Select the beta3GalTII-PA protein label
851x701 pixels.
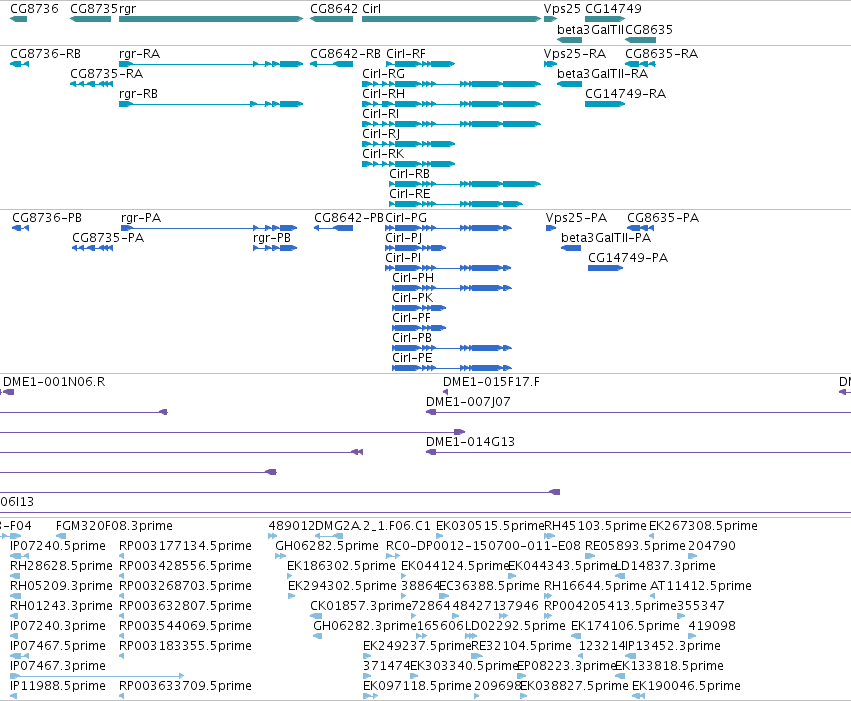(x=606, y=238)
